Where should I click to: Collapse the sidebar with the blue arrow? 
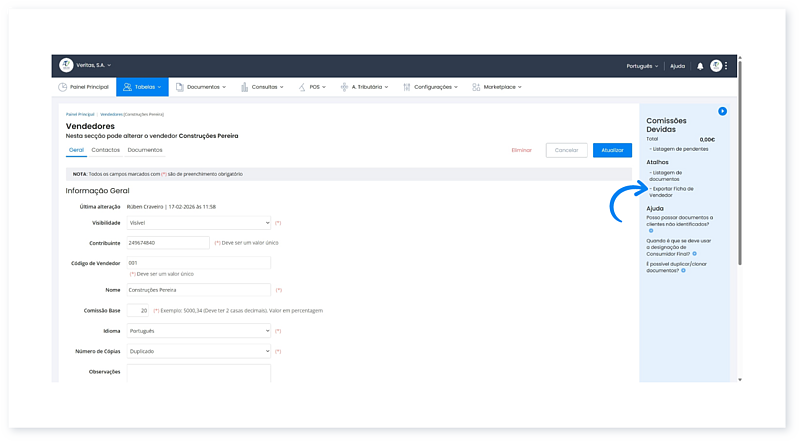click(722, 111)
